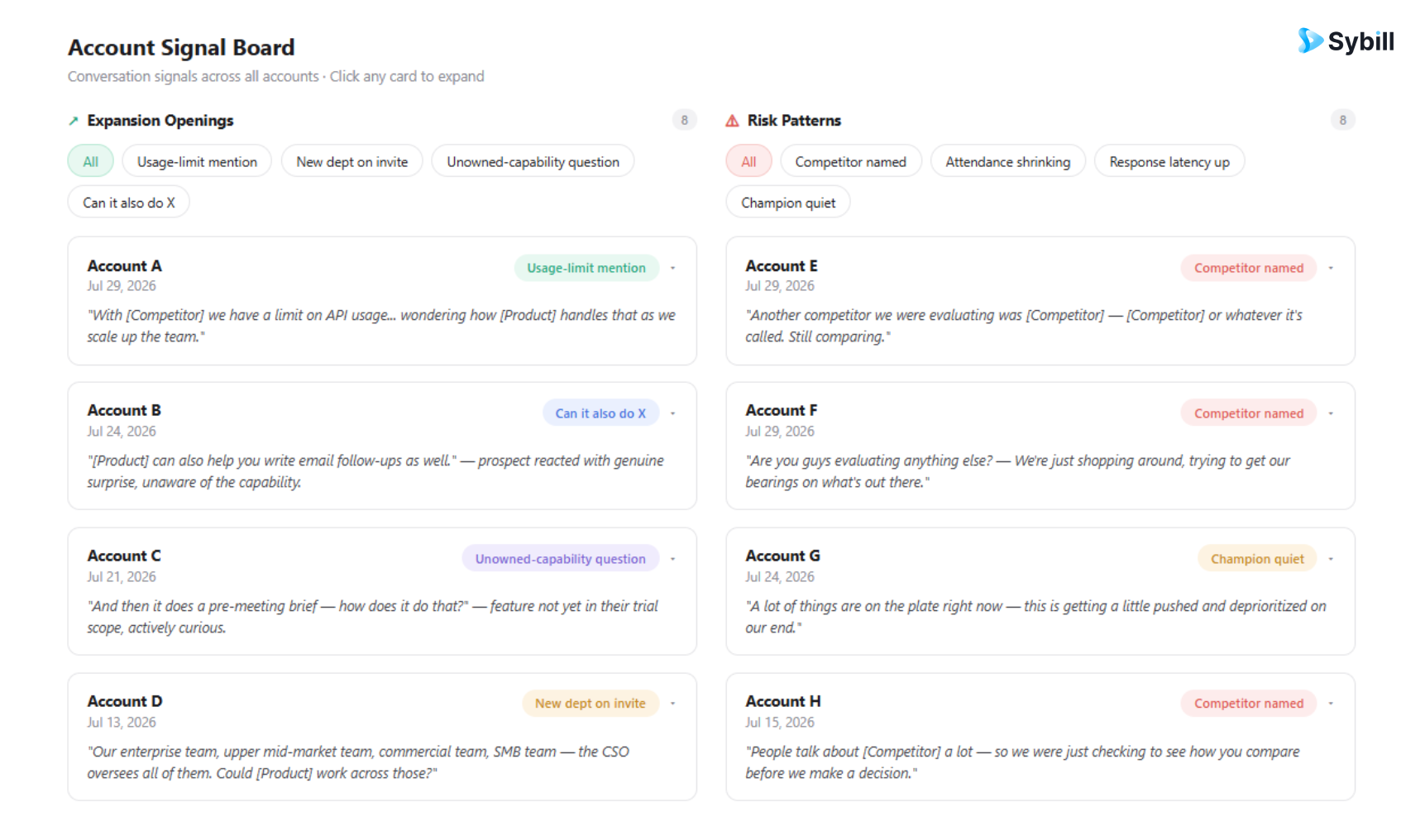Click Competitor named tag on Account E
The width and height of the screenshot is (1425, 840).
[1249, 268]
